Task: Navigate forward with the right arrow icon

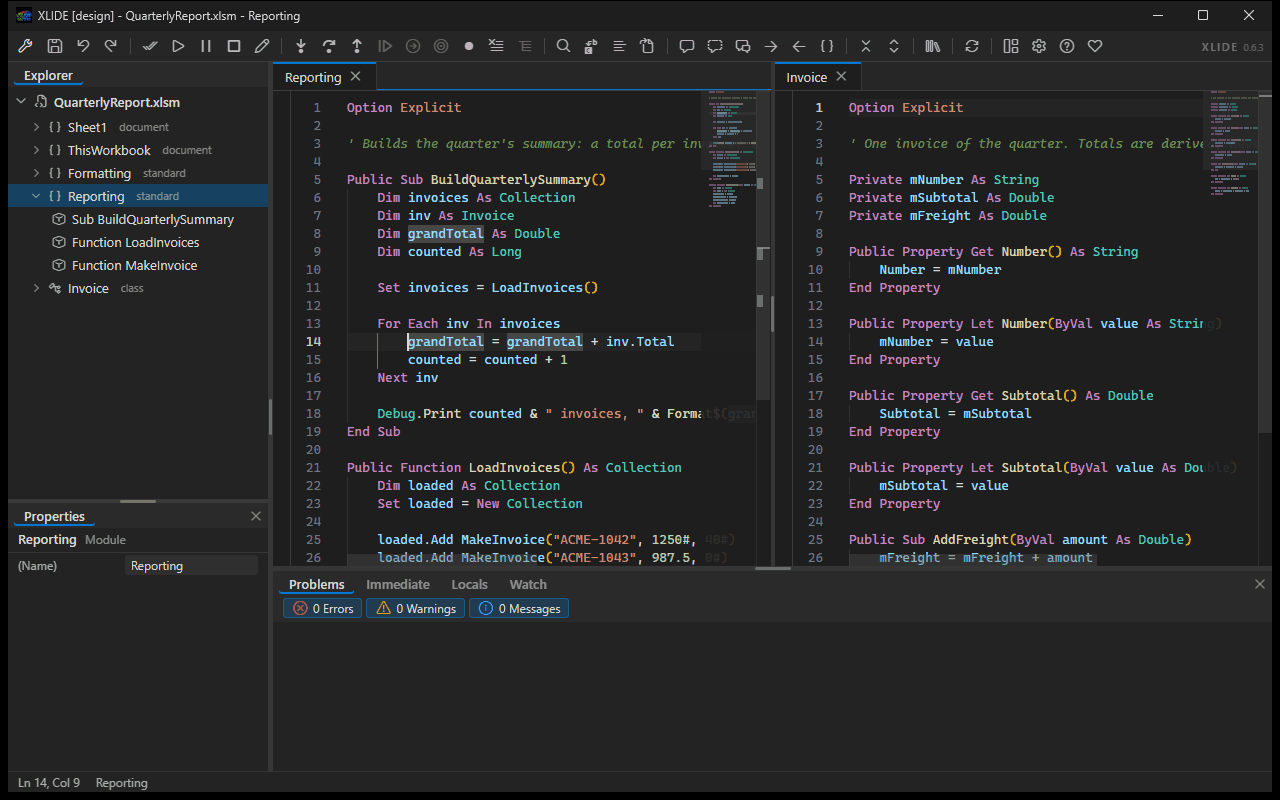Action: (x=771, y=46)
